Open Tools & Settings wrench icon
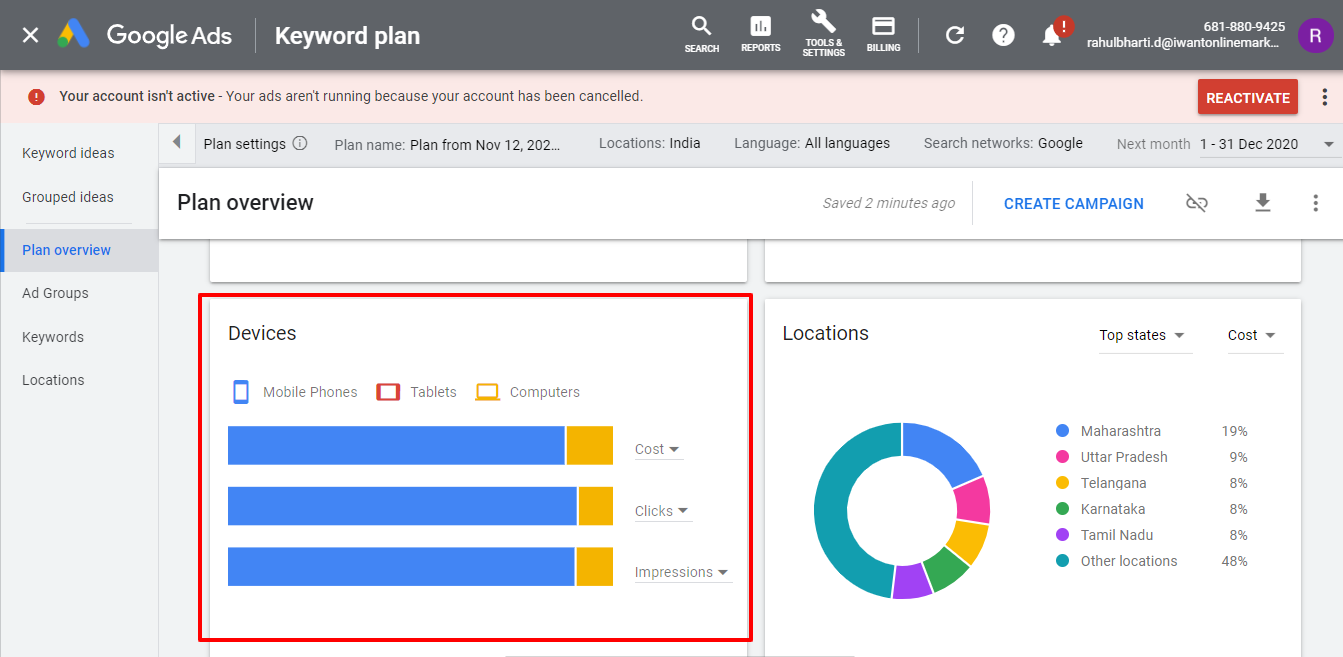This screenshot has height=657, width=1343. pyautogui.click(x=823, y=34)
